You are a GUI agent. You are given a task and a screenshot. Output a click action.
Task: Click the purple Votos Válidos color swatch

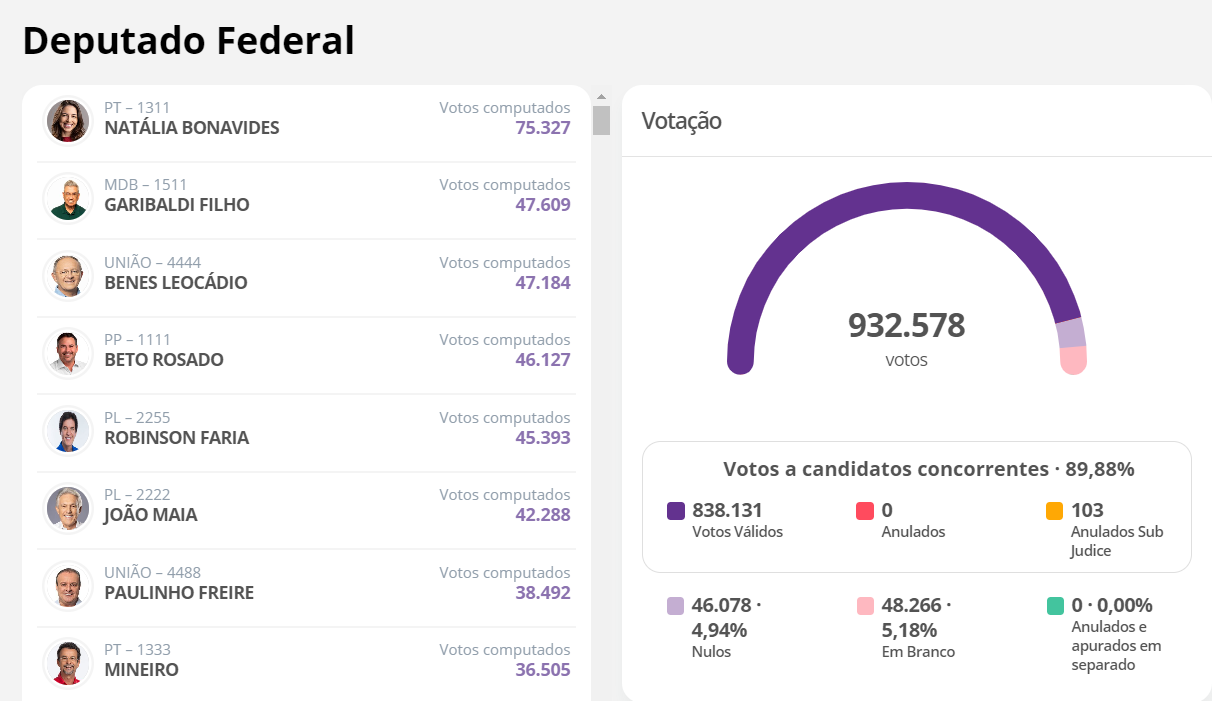[x=676, y=511]
